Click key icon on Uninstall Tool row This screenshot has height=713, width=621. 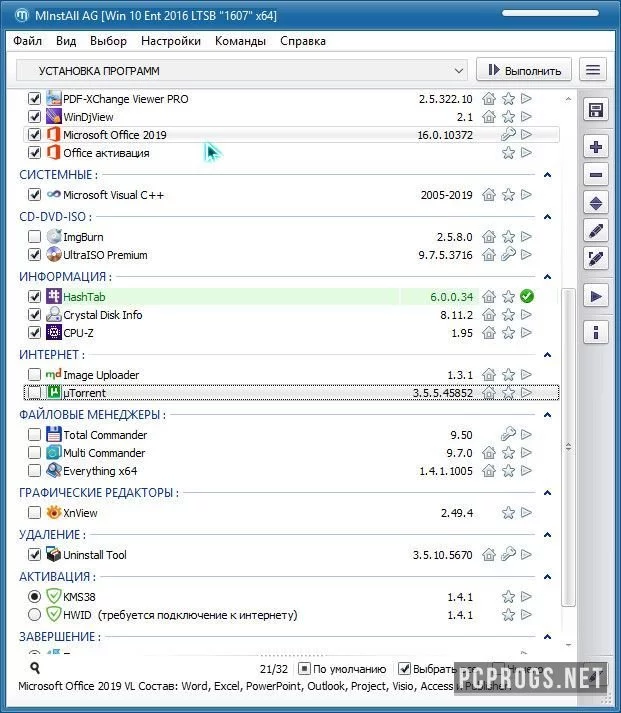[508, 554]
